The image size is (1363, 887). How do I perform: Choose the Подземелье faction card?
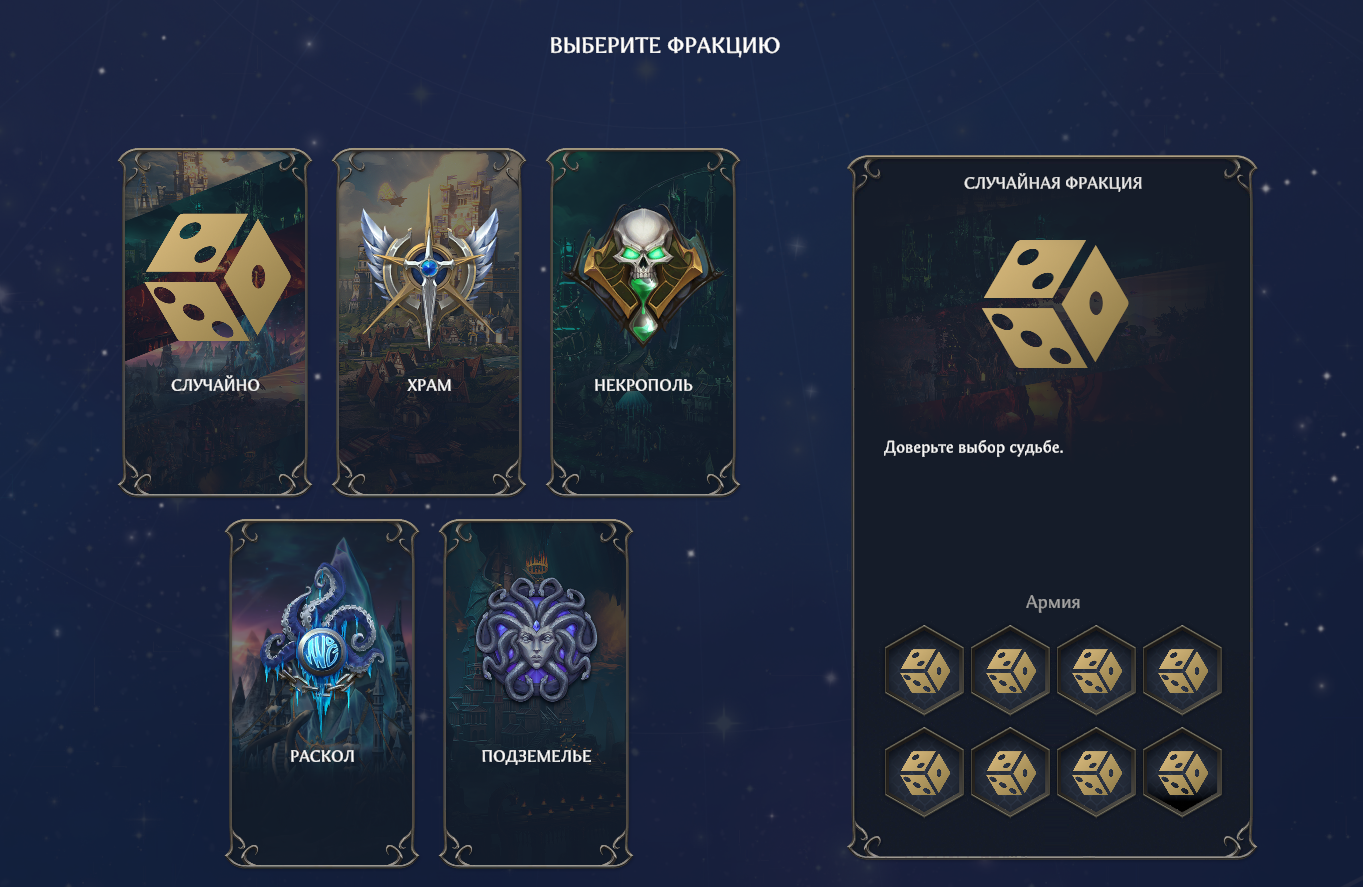tap(536, 692)
